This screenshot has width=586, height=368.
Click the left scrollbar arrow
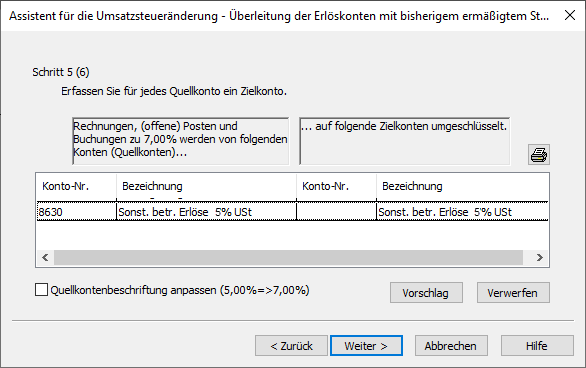[45, 257]
